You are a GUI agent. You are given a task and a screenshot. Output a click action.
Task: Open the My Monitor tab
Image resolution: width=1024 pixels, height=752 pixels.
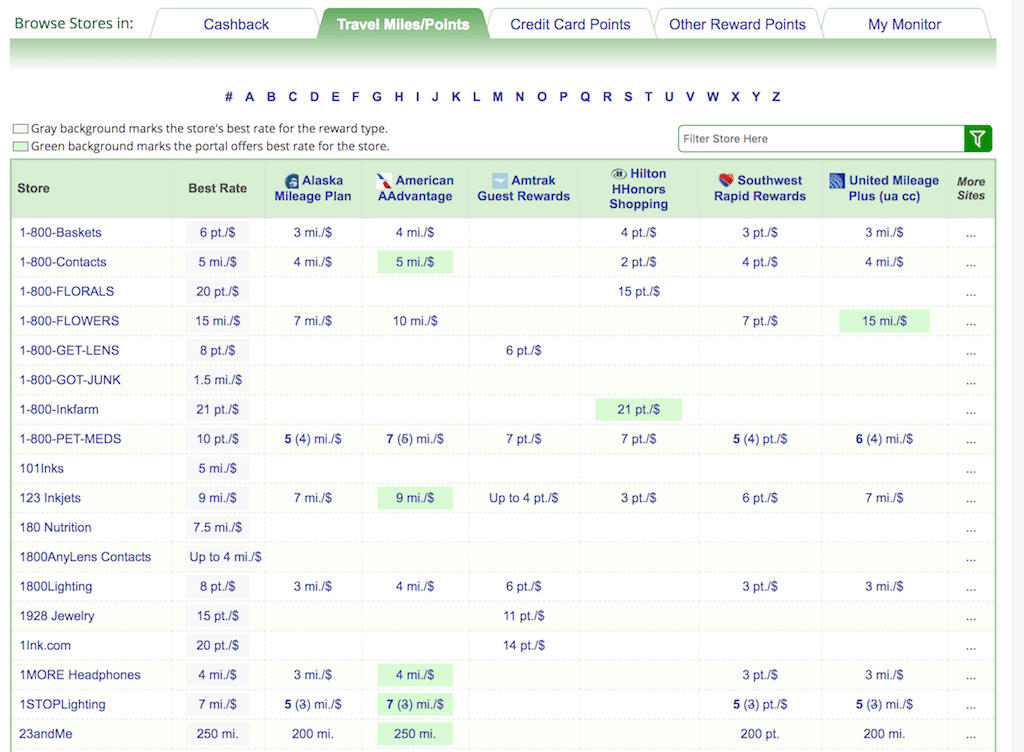point(904,24)
